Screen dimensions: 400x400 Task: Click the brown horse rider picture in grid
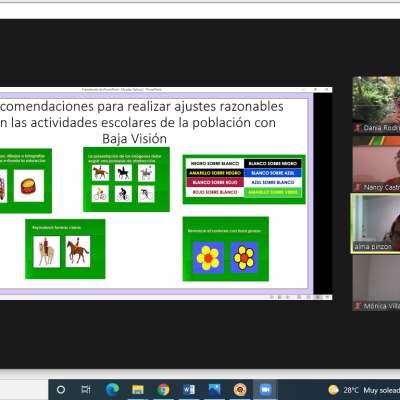(100, 173)
